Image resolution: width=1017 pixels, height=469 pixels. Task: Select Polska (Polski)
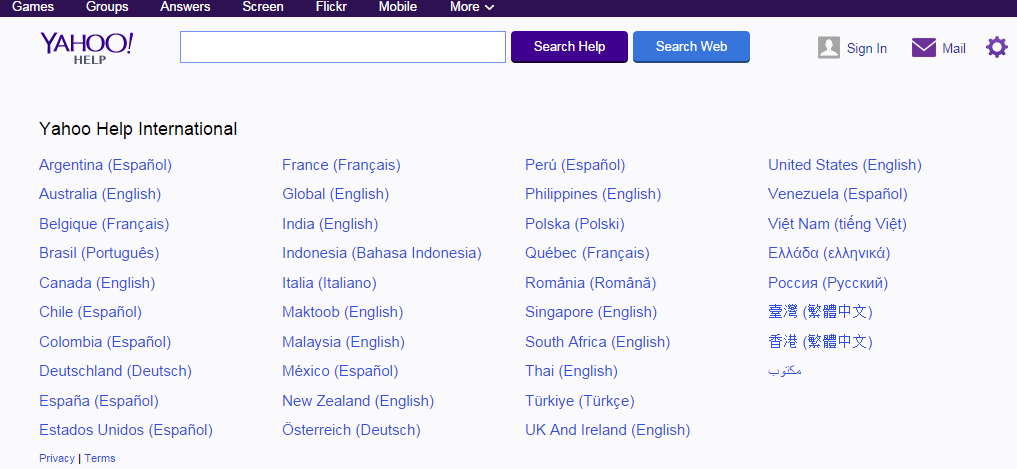(x=575, y=224)
